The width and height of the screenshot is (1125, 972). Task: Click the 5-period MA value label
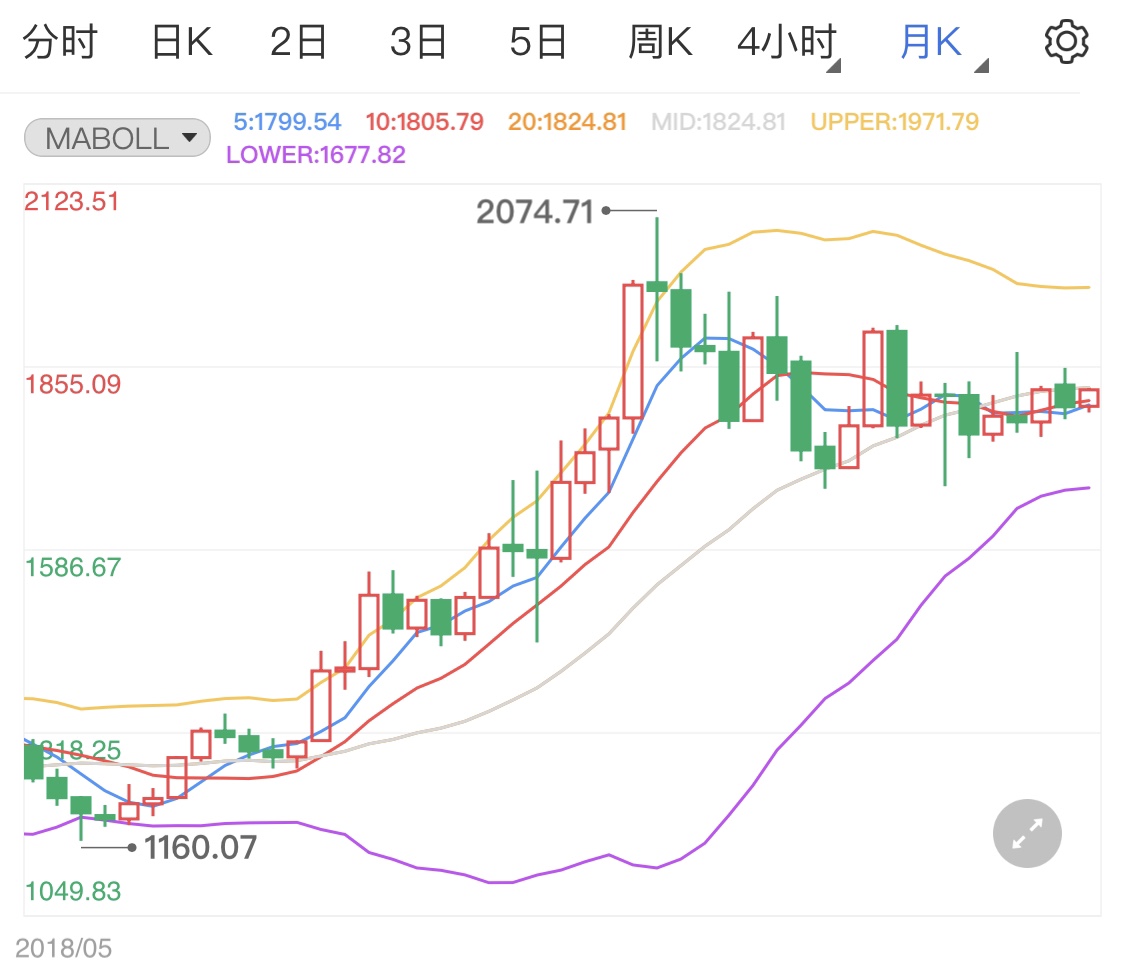pos(287,122)
